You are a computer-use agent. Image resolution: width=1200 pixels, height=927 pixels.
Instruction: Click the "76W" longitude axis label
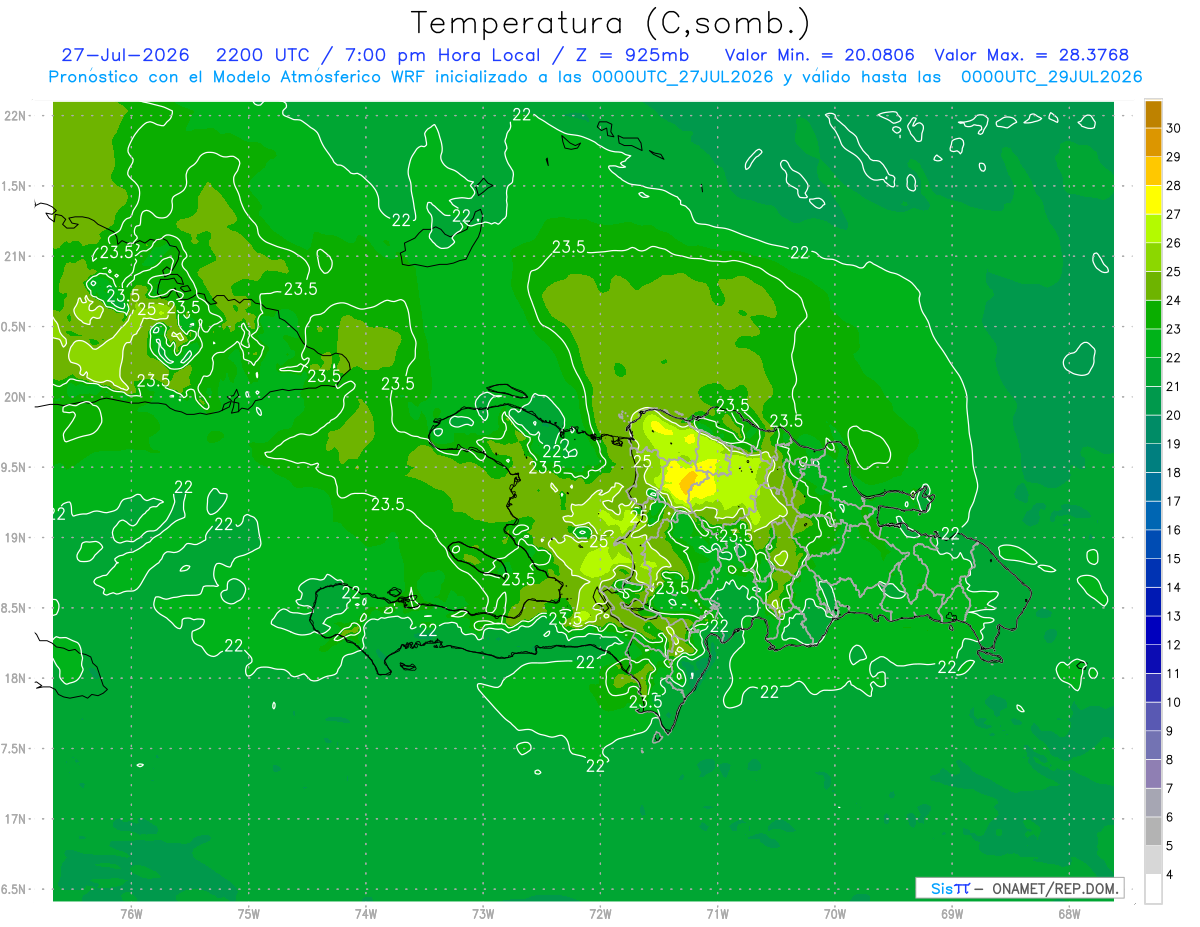pyautogui.click(x=131, y=913)
